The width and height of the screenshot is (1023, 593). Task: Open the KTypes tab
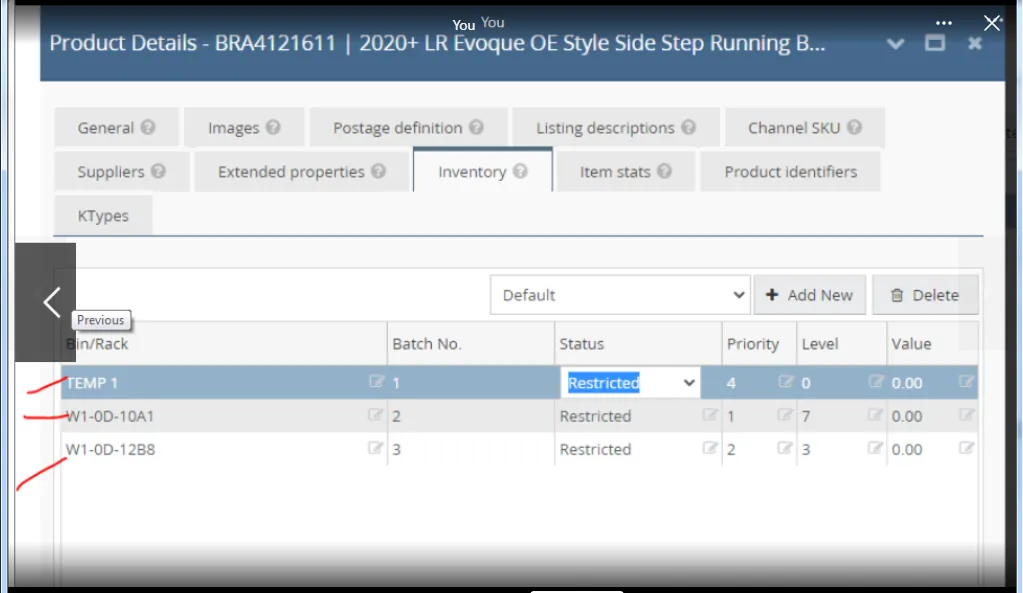(103, 215)
